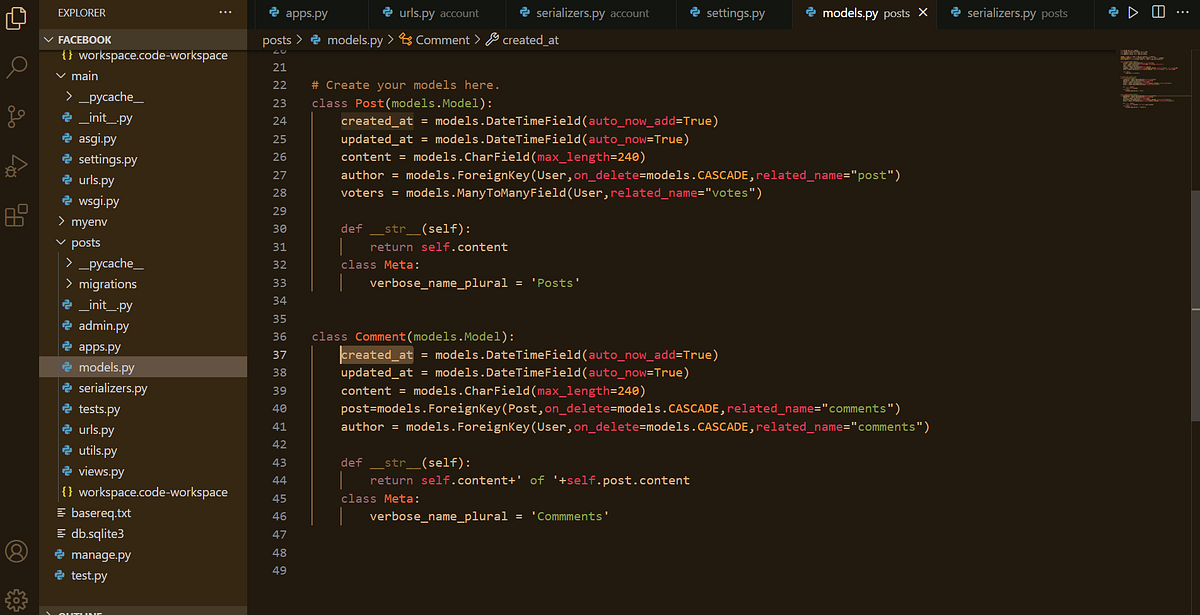Viewport: 1200px width, 615px height.
Task: Open the Accounts icon
Action: [x=15, y=551]
